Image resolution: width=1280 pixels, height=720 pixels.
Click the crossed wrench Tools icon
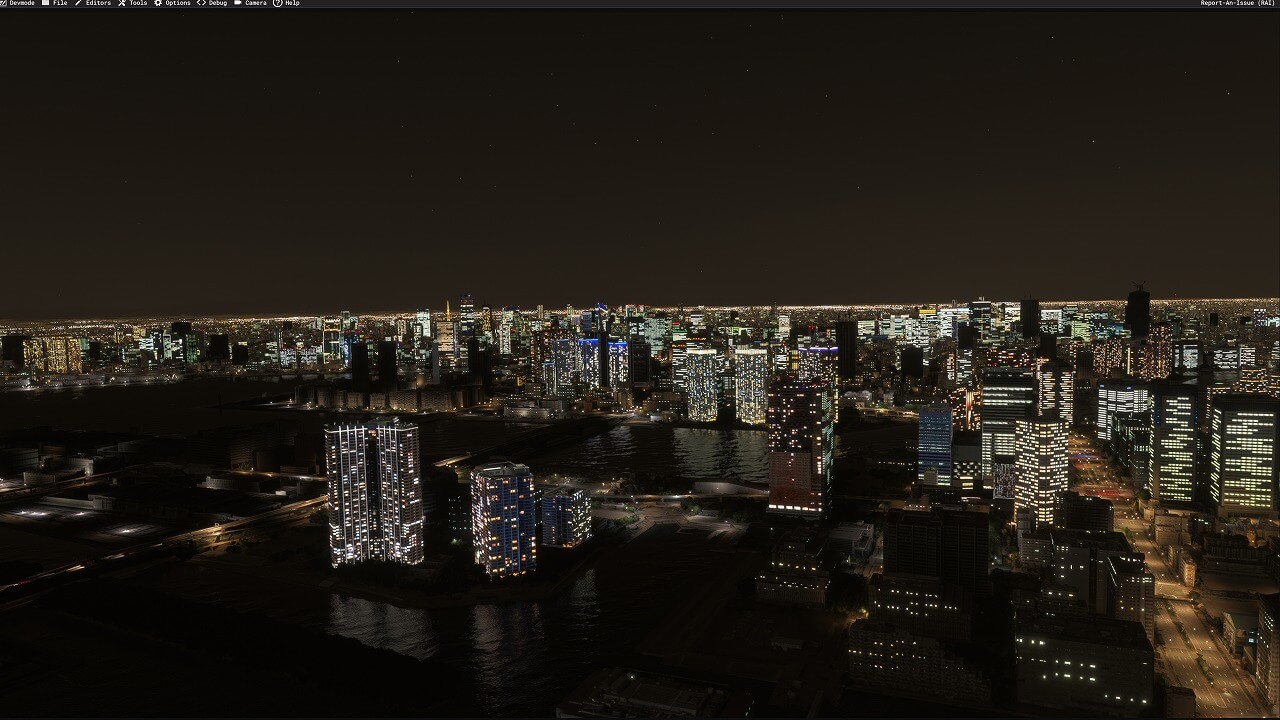(x=122, y=3)
